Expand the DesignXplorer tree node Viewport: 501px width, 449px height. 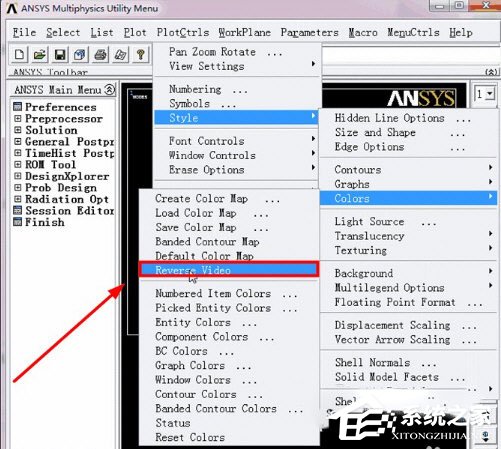coord(18,176)
